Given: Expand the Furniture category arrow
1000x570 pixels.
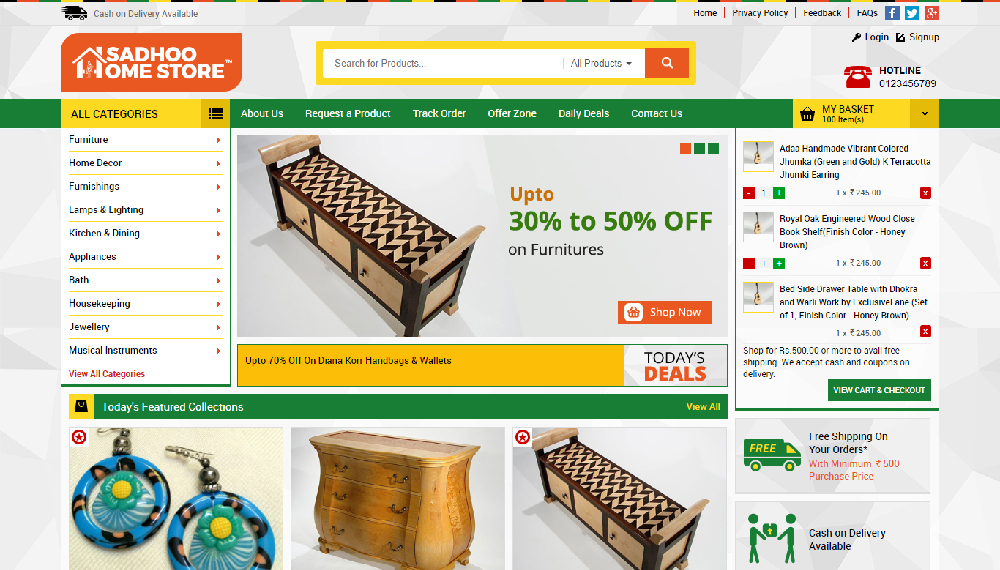Looking at the screenshot, I should (218, 140).
